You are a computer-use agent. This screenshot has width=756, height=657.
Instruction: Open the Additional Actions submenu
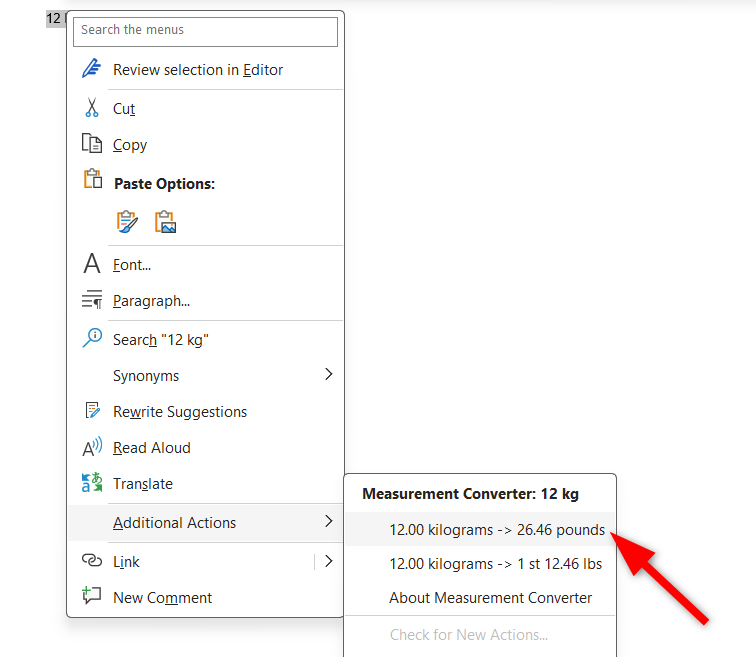[x=206, y=523]
